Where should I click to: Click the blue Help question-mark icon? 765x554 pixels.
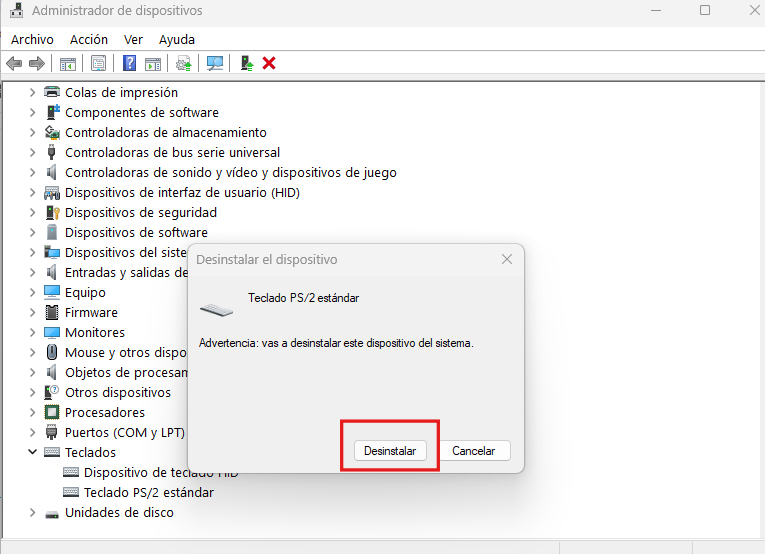click(129, 63)
